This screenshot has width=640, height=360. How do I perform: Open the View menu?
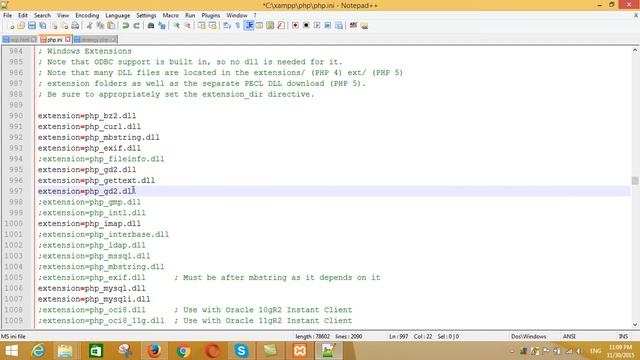point(63,15)
